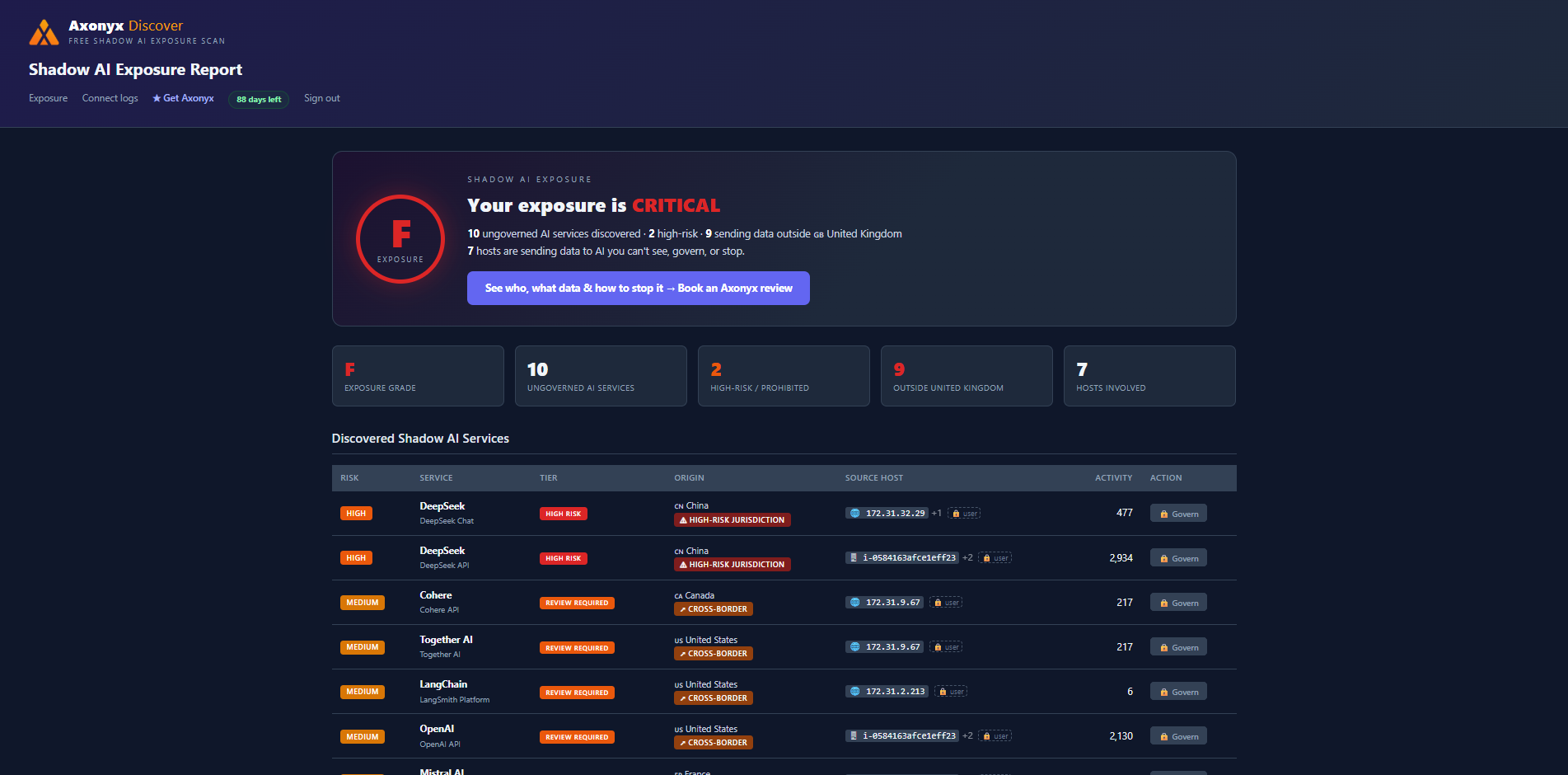The image size is (1568, 775).
Task: Click globe icon in DeepSeek Chat row
Action: click(x=854, y=513)
